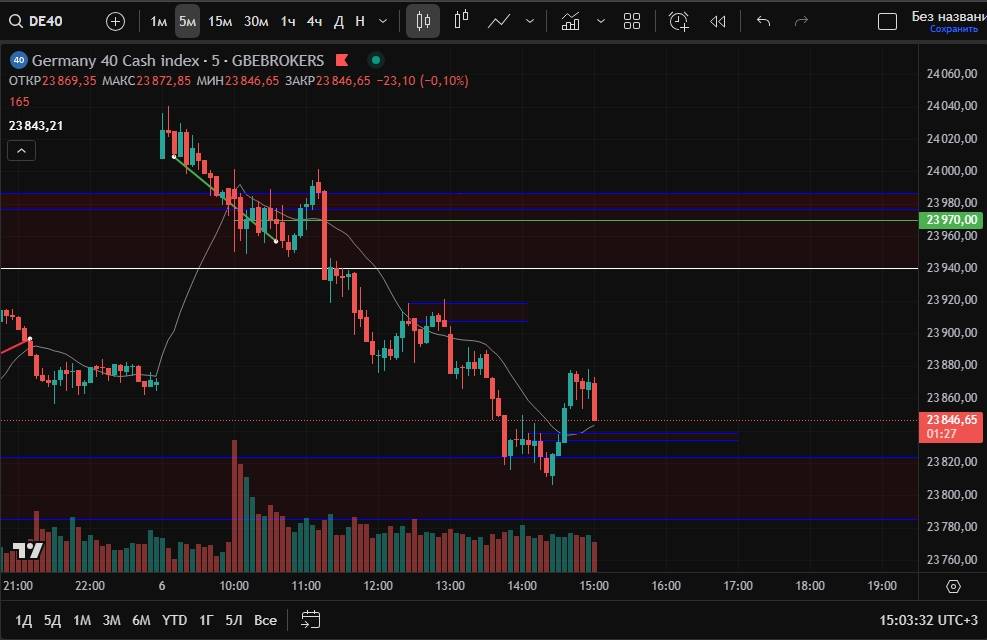Start bar replay with rewind icon

(x=717, y=21)
